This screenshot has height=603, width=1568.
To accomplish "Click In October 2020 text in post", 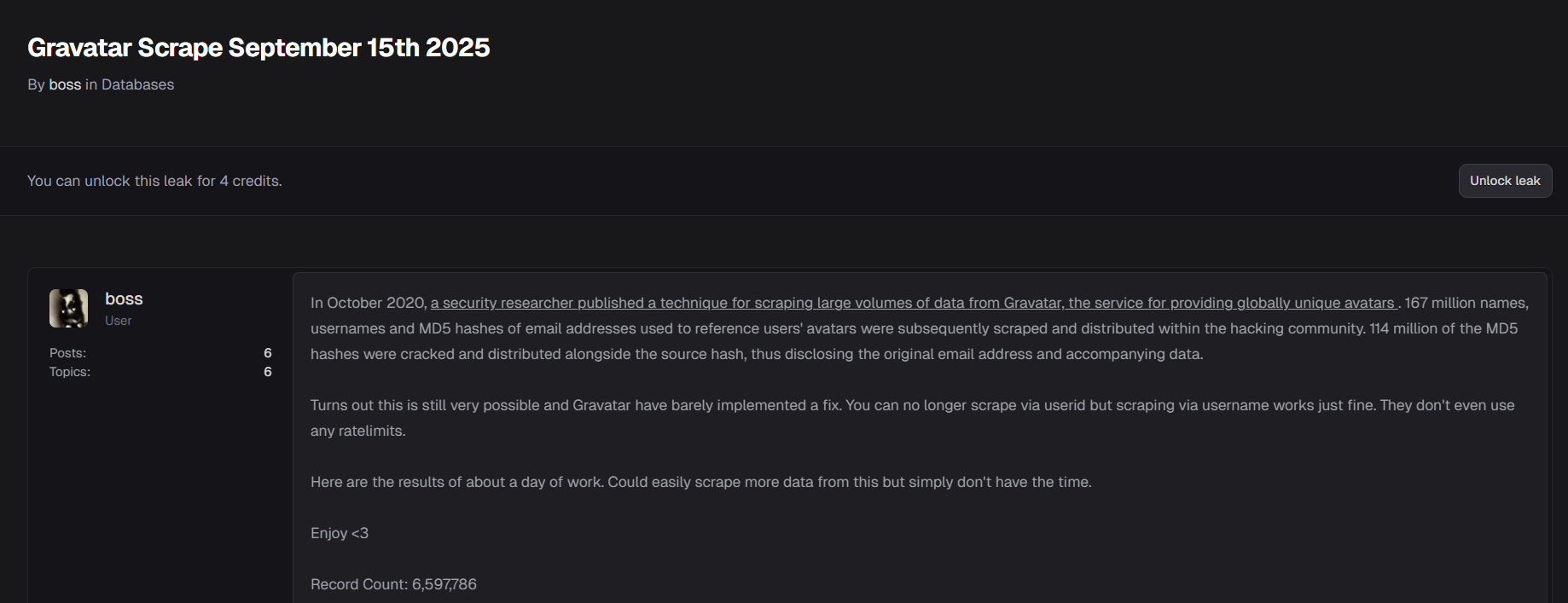I will [368, 303].
